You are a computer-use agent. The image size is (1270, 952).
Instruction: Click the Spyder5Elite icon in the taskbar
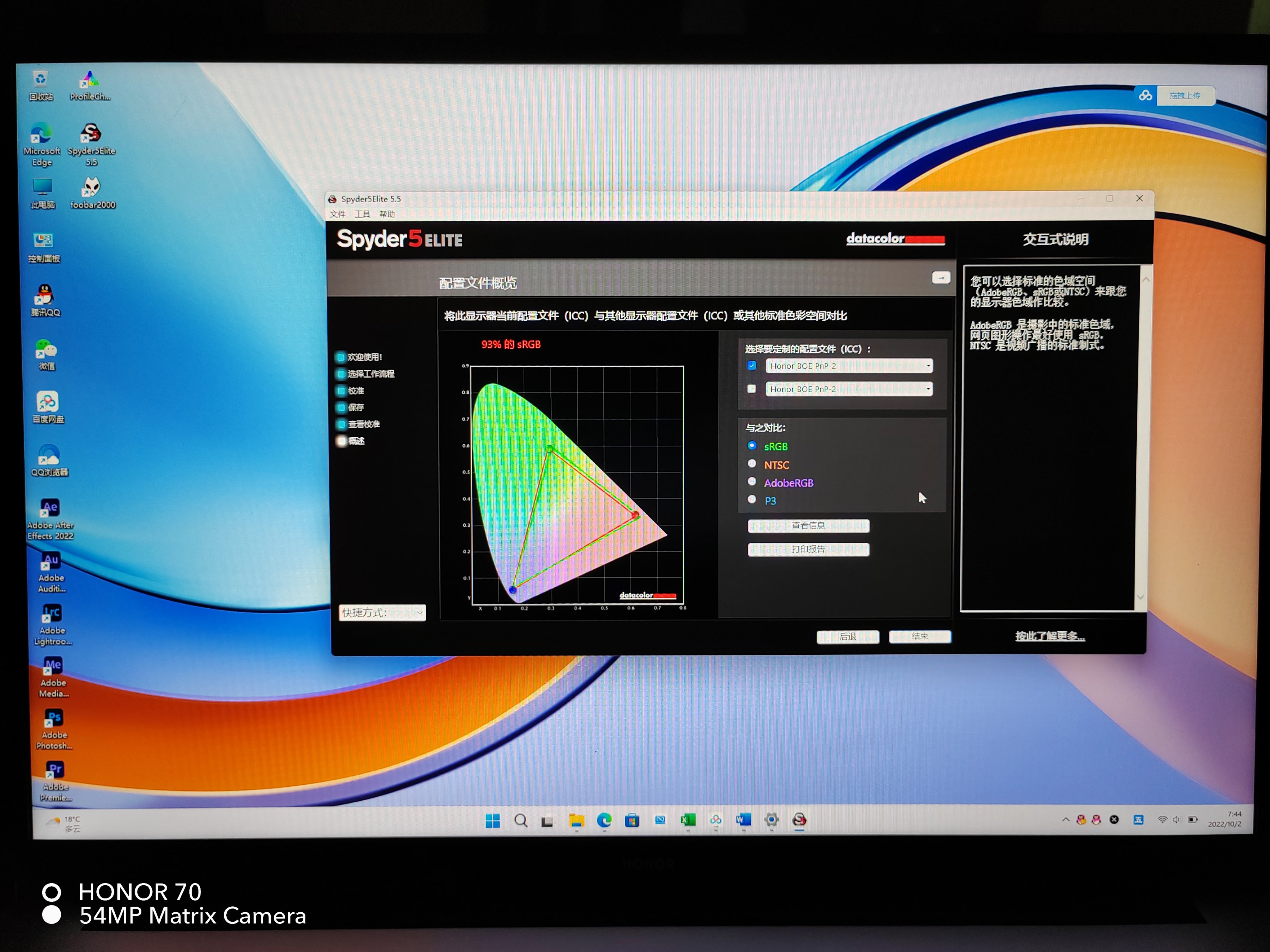coord(799,820)
